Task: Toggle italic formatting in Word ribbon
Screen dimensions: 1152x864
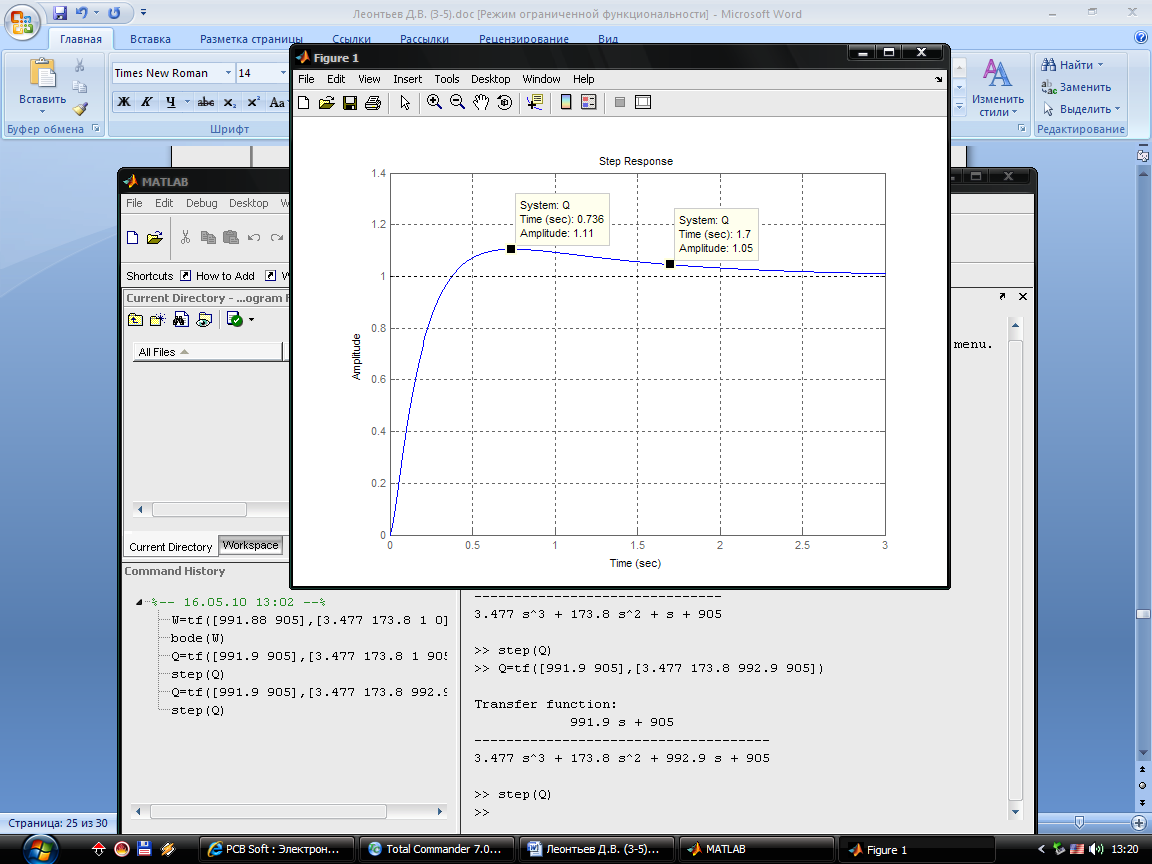Action: [x=146, y=102]
